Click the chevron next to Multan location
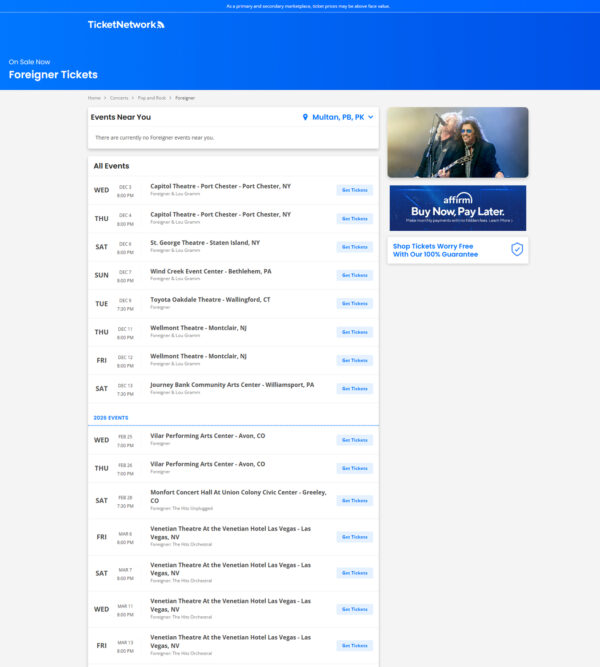 [371, 117]
